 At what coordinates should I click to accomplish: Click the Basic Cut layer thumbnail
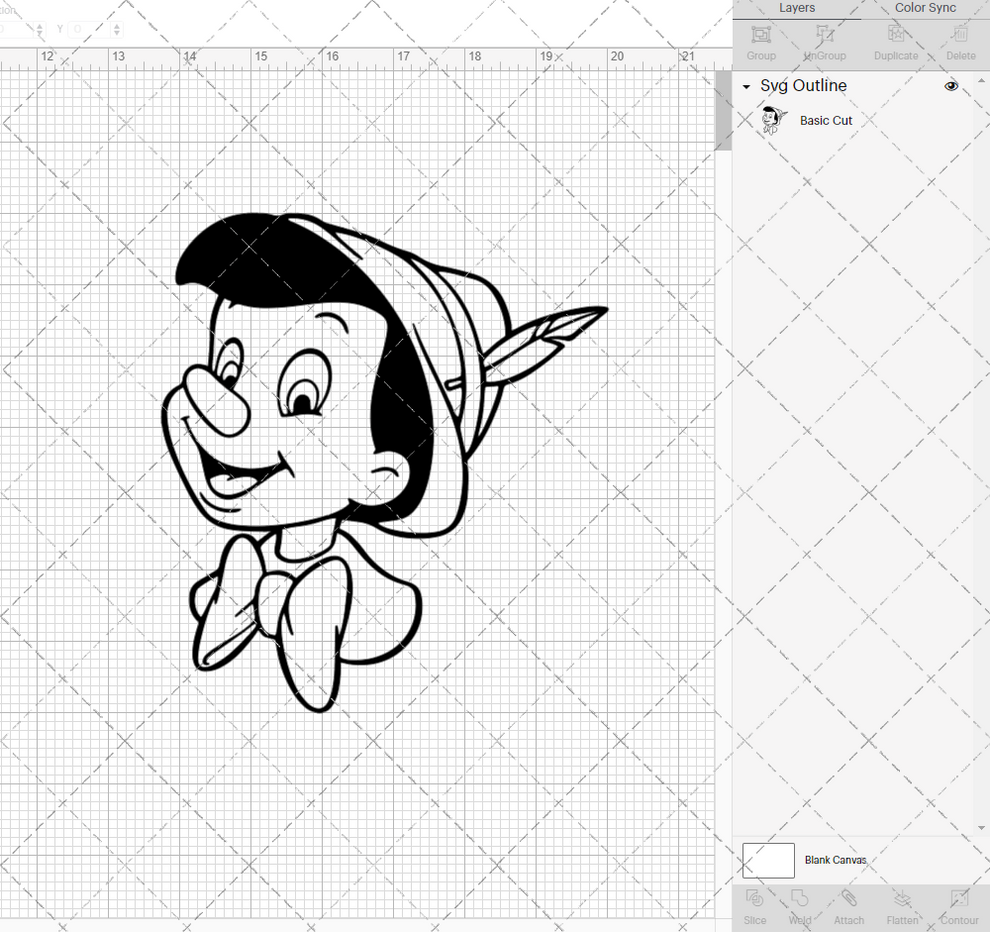[x=771, y=119]
